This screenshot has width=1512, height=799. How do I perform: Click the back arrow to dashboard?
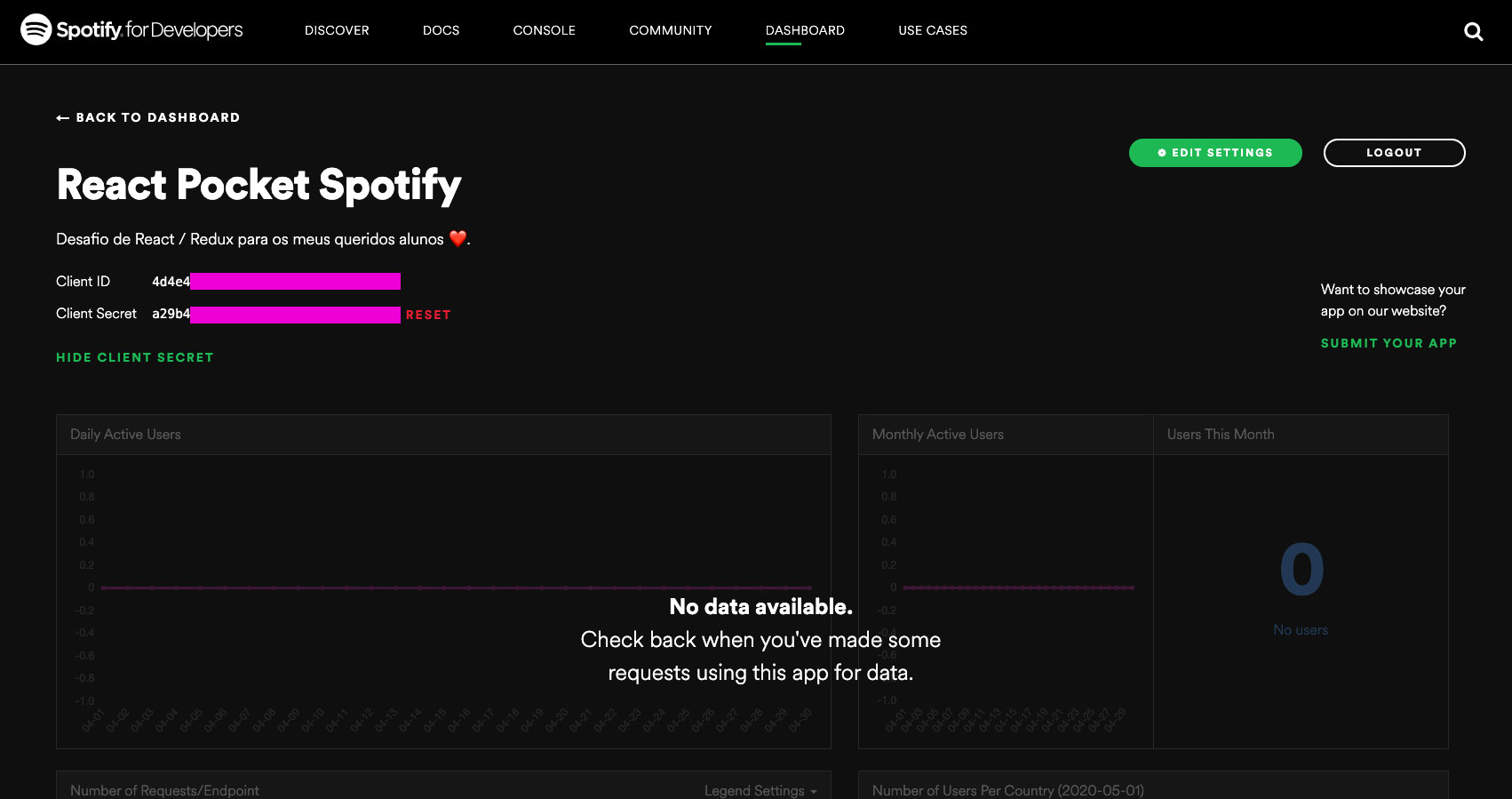click(62, 117)
